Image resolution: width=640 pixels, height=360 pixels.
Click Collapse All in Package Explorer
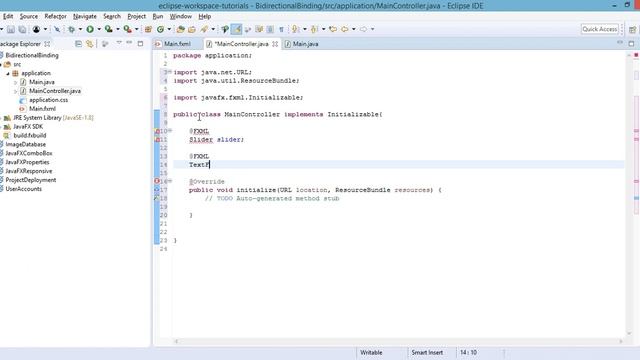click(x=78, y=44)
